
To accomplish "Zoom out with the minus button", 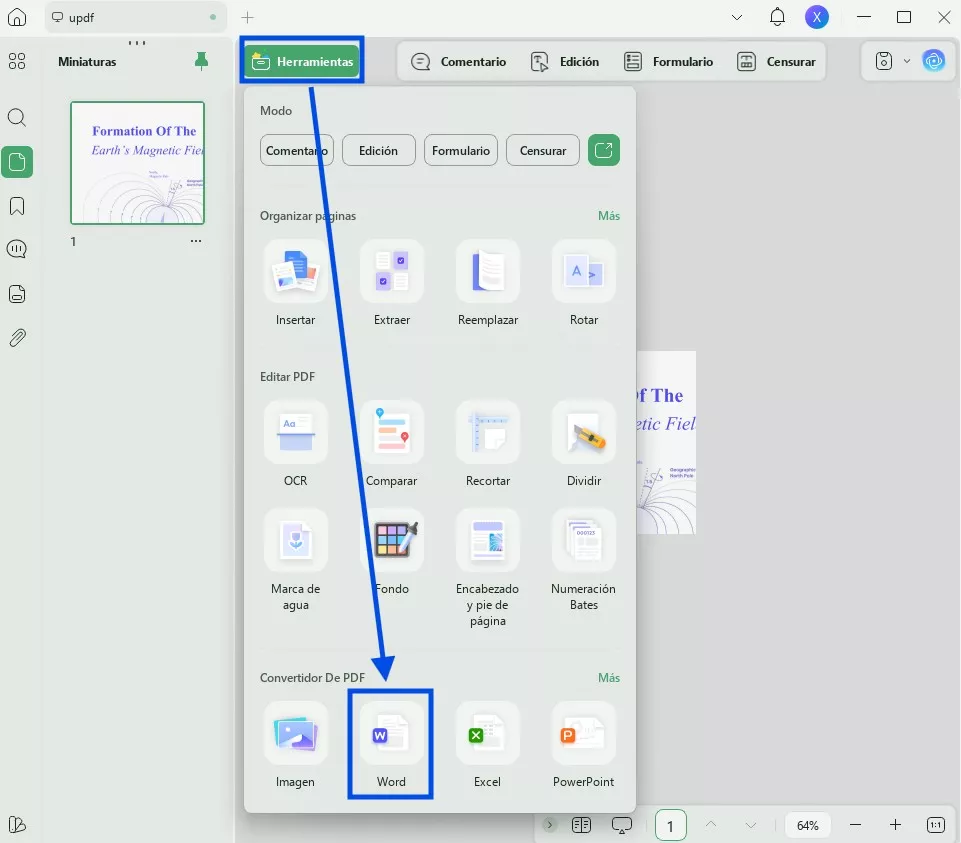I will point(856,825).
